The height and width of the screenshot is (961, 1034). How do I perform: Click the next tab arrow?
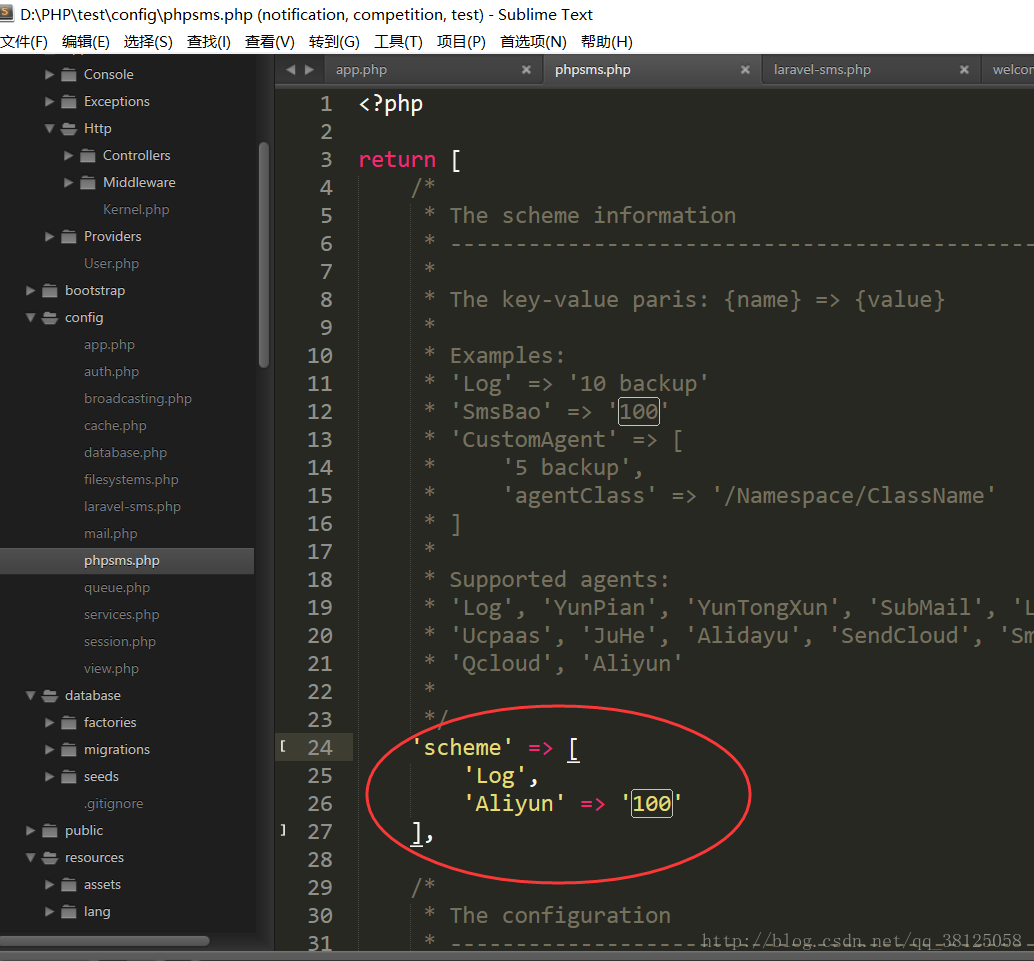click(x=309, y=70)
